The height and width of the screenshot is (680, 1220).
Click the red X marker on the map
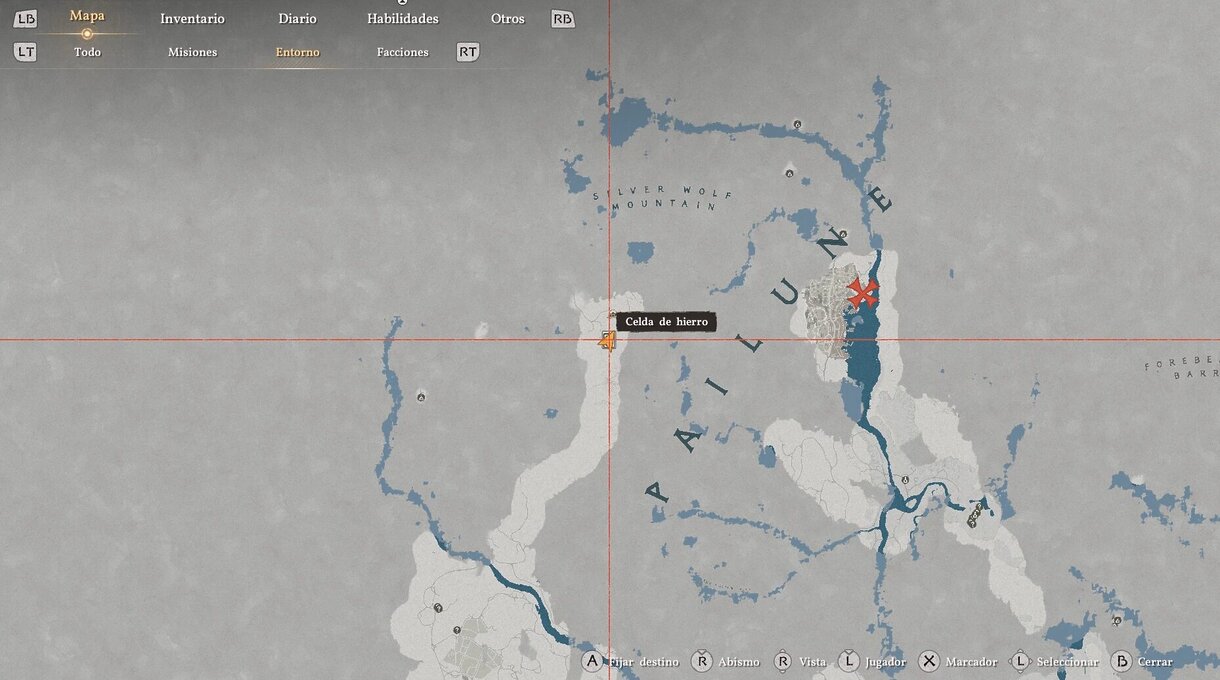862,293
